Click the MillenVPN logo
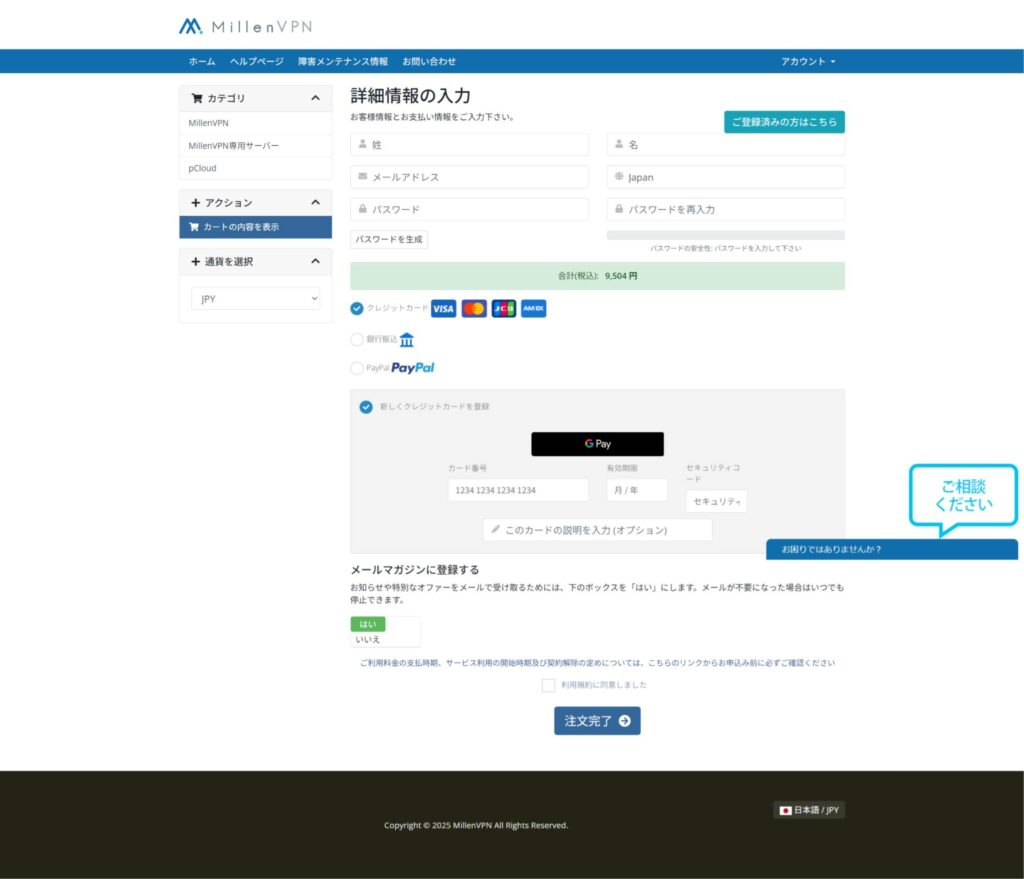The width and height of the screenshot is (1024, 879). [x=246, y=26]
